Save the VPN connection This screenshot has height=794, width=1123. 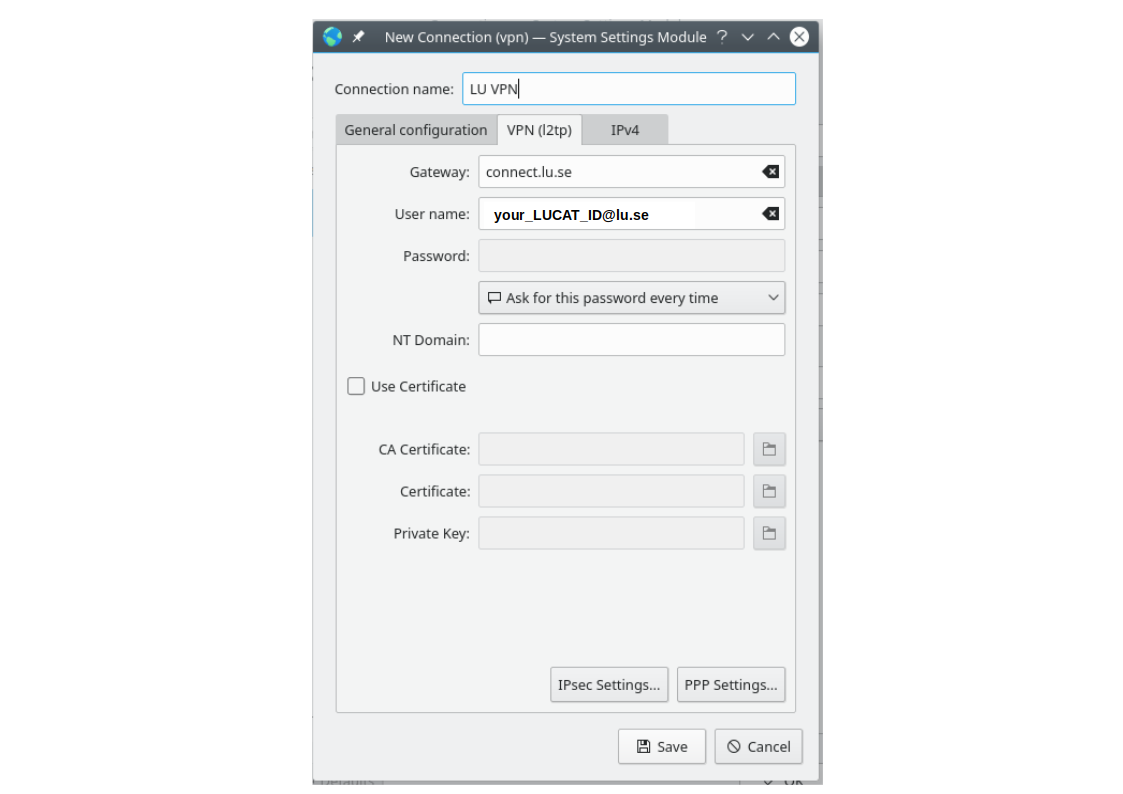(x=662, y=747)
